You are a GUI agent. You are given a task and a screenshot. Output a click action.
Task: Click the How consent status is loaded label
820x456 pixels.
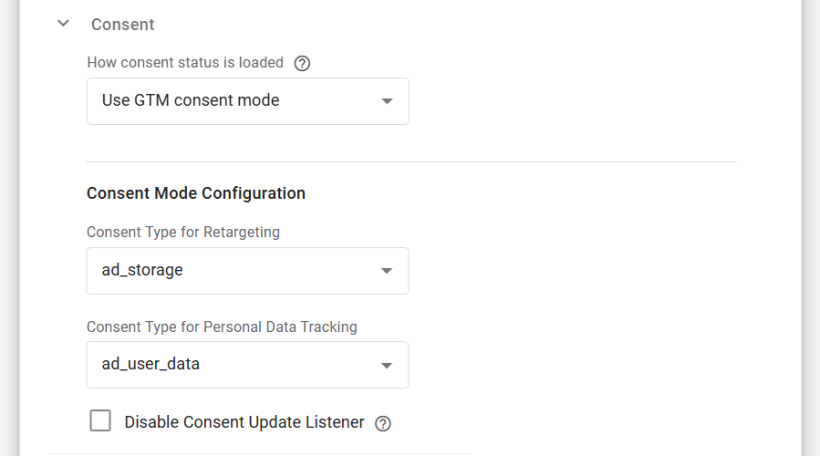pos(186,63)
